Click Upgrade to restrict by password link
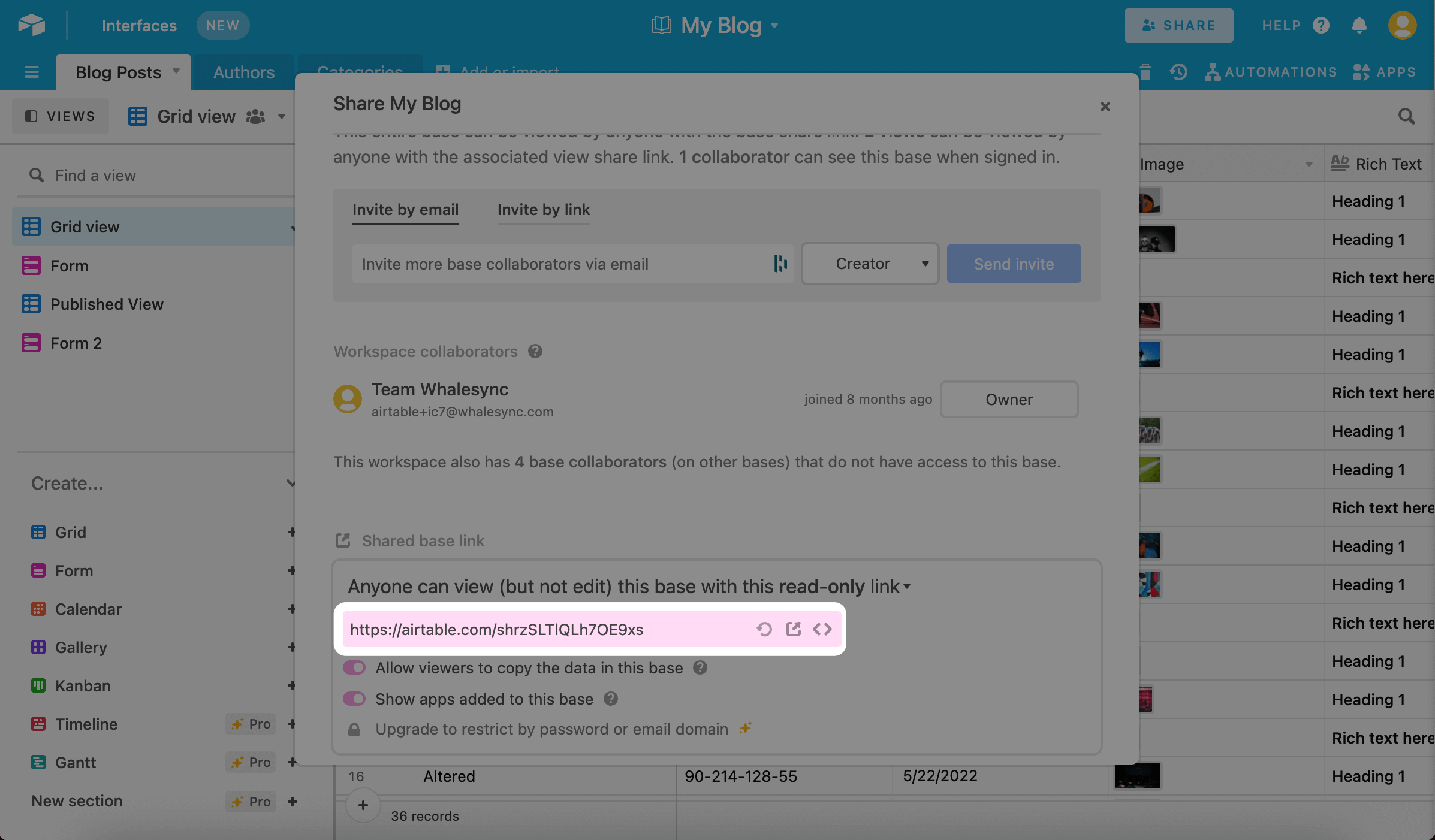This screenshot has width=1435, height=840. coord(550,729)
